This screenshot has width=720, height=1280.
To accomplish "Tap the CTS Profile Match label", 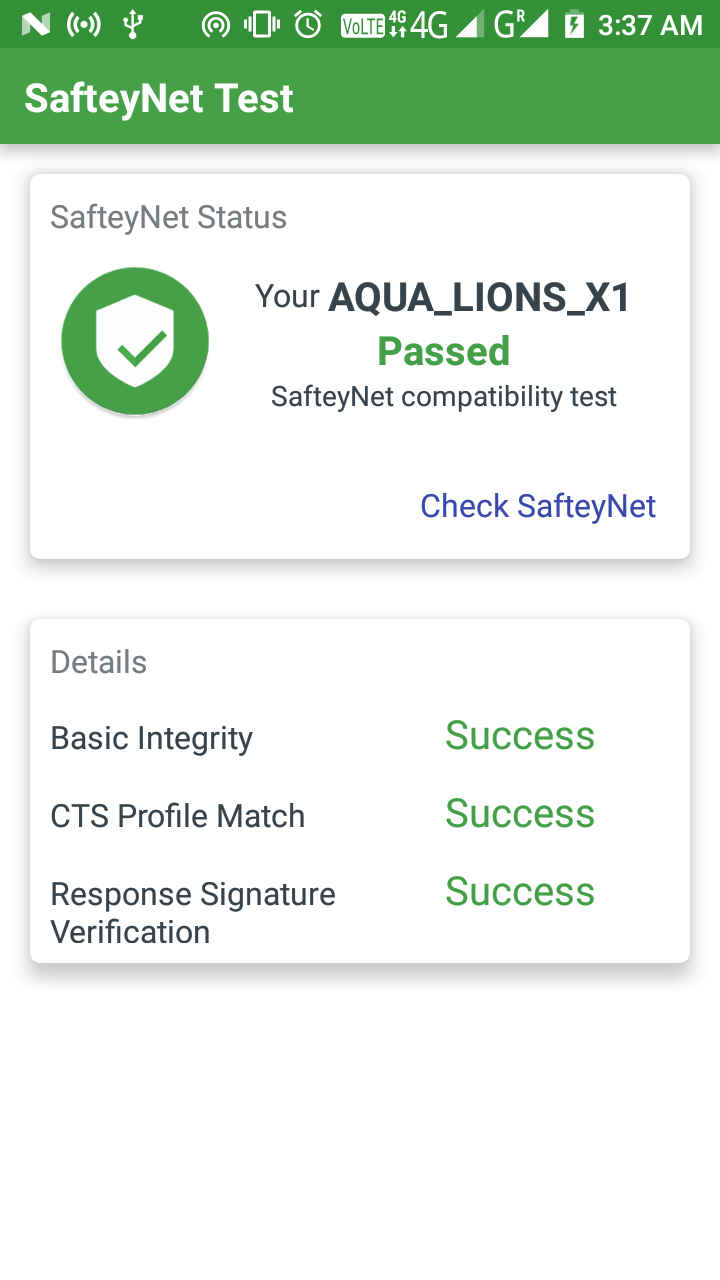I will (x=178, y=816).
